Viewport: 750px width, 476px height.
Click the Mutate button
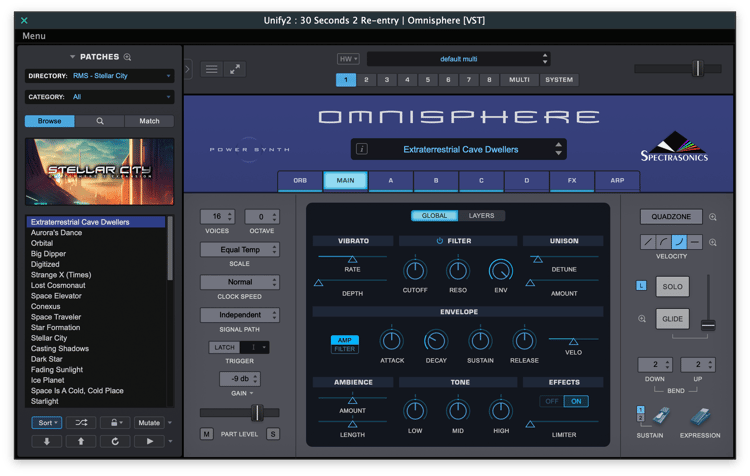[149, 422]
